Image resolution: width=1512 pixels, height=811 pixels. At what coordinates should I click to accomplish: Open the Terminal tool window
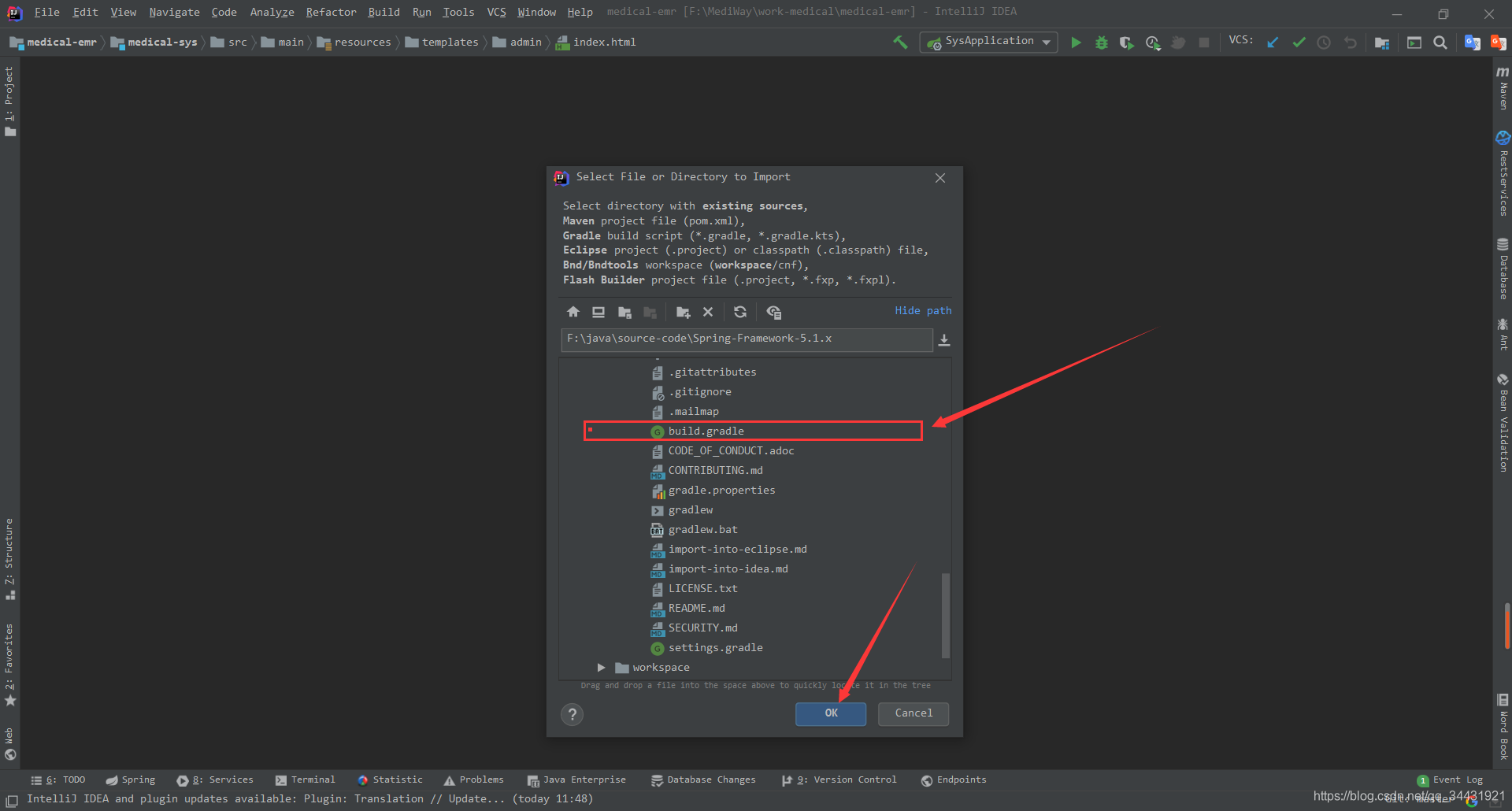pos(306,780)
